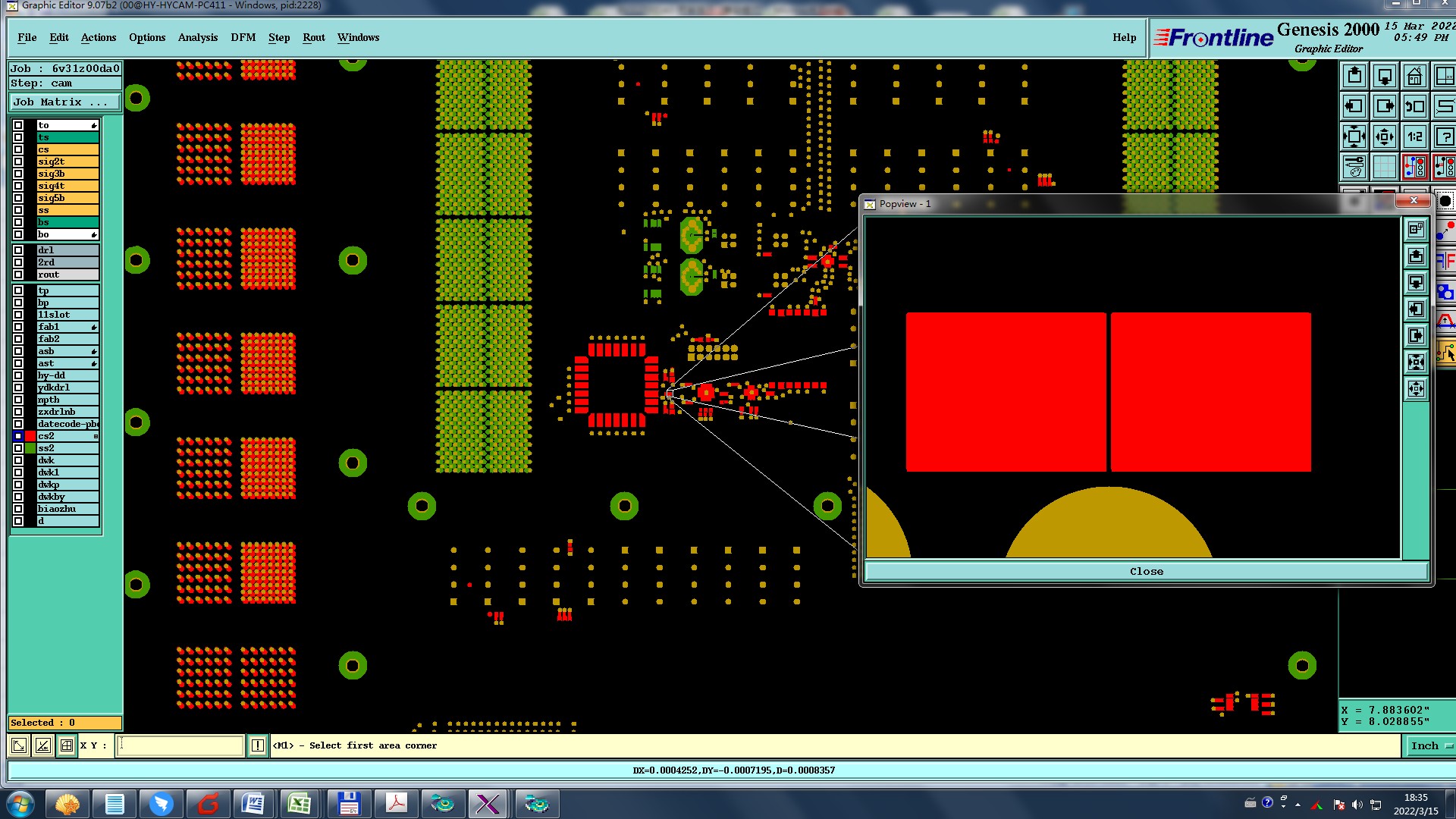Open the grid display icon
Viewport: 1456px width, 819px height.
coord(1385,167)
